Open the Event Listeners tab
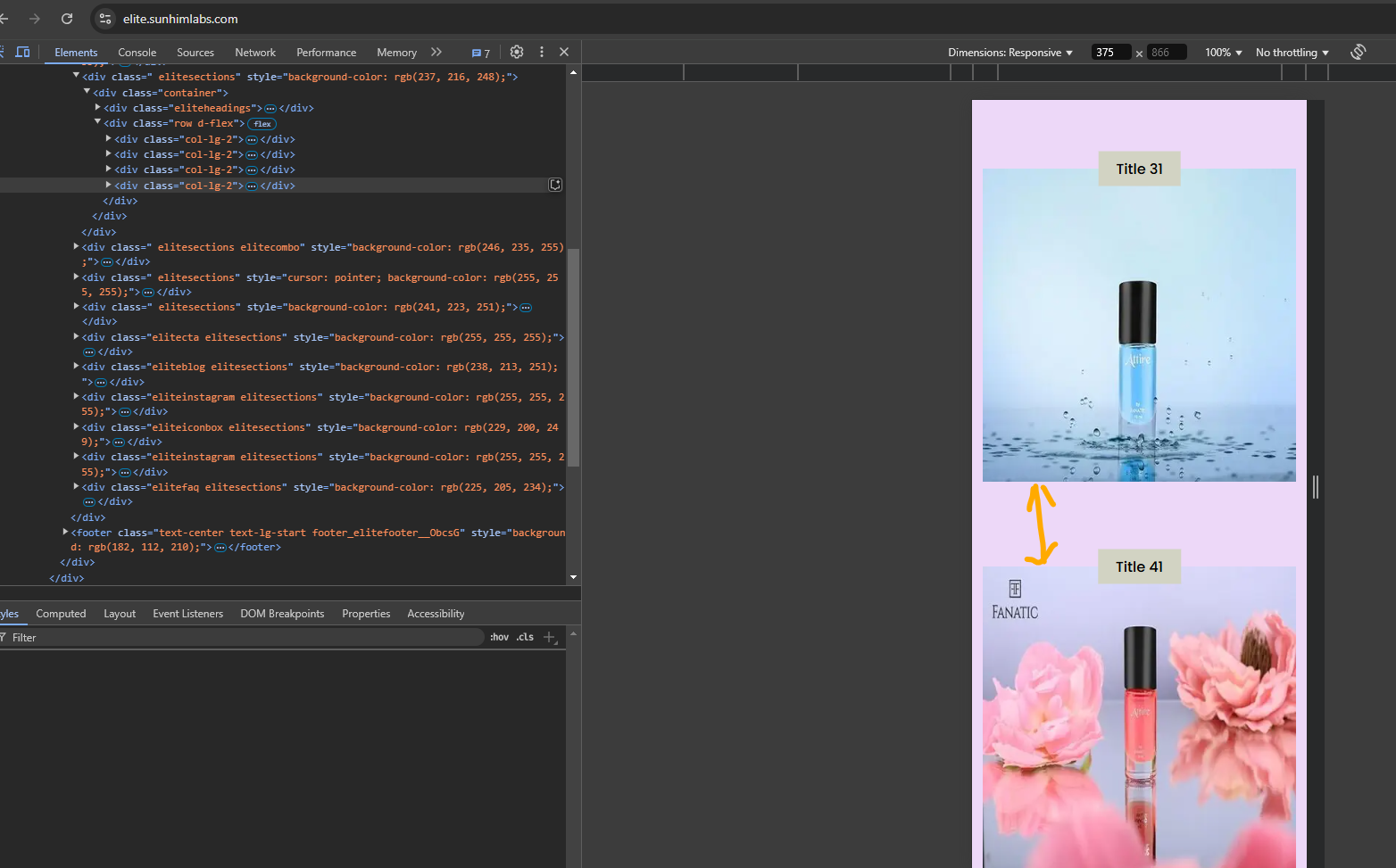This screenshot has width=1396, height=868. (x=188, y=614)
